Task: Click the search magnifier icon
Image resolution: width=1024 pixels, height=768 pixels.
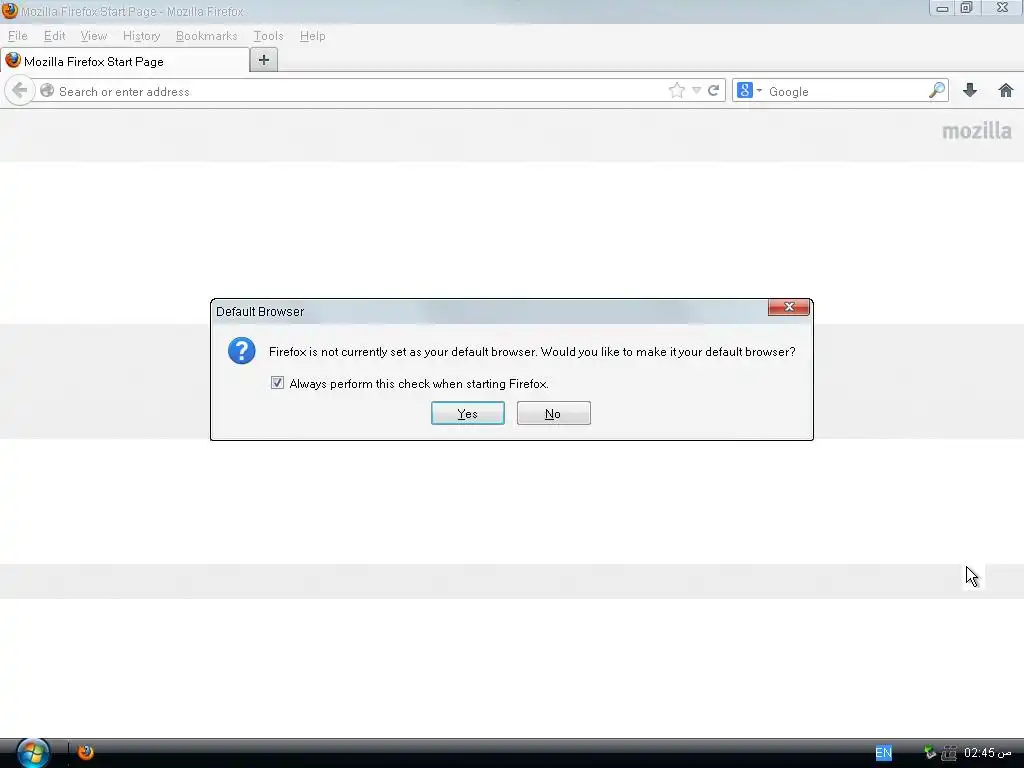Action: (937, 91)
